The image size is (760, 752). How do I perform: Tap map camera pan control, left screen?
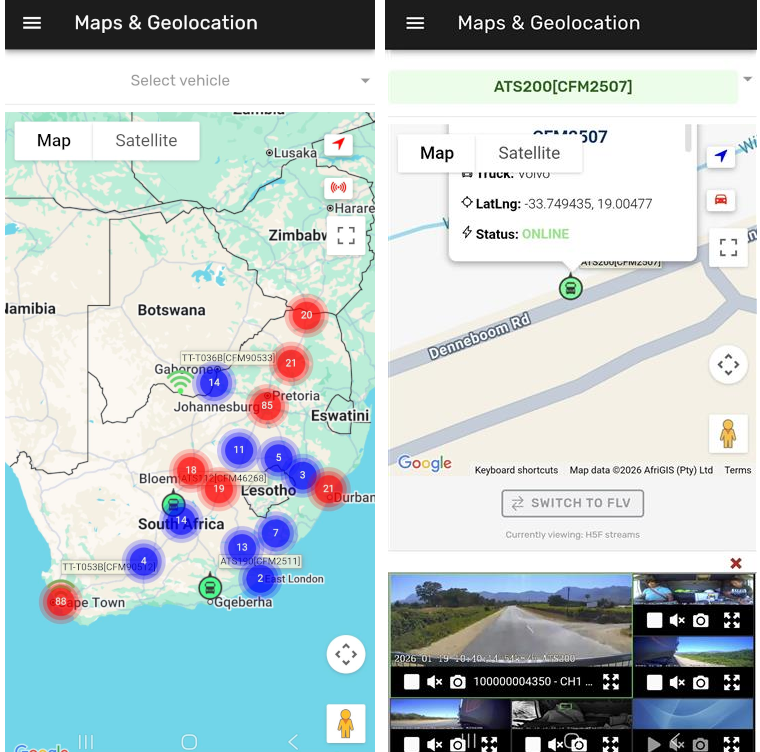[x=346, y=654]
